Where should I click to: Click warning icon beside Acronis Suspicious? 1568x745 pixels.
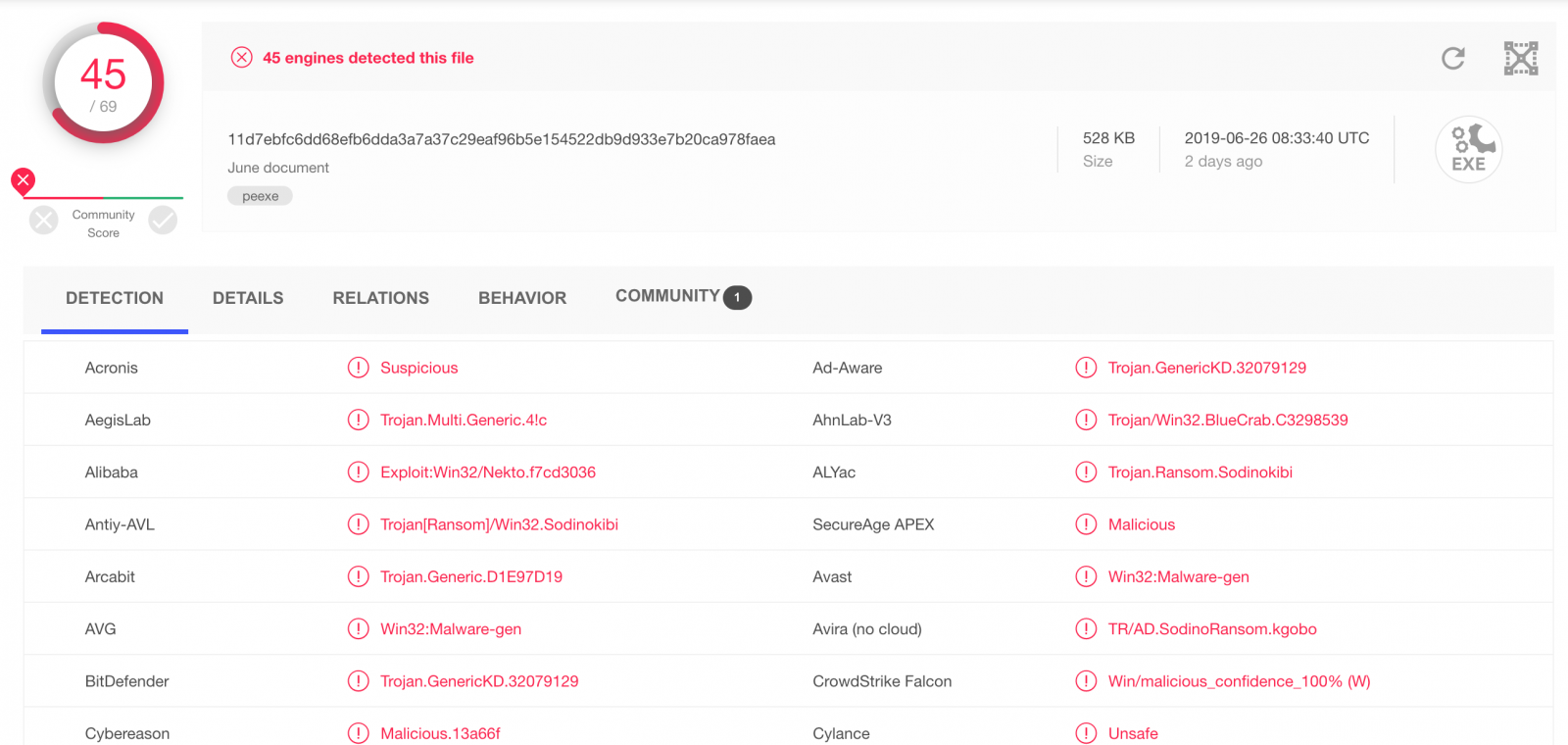(x=359, y=368)
